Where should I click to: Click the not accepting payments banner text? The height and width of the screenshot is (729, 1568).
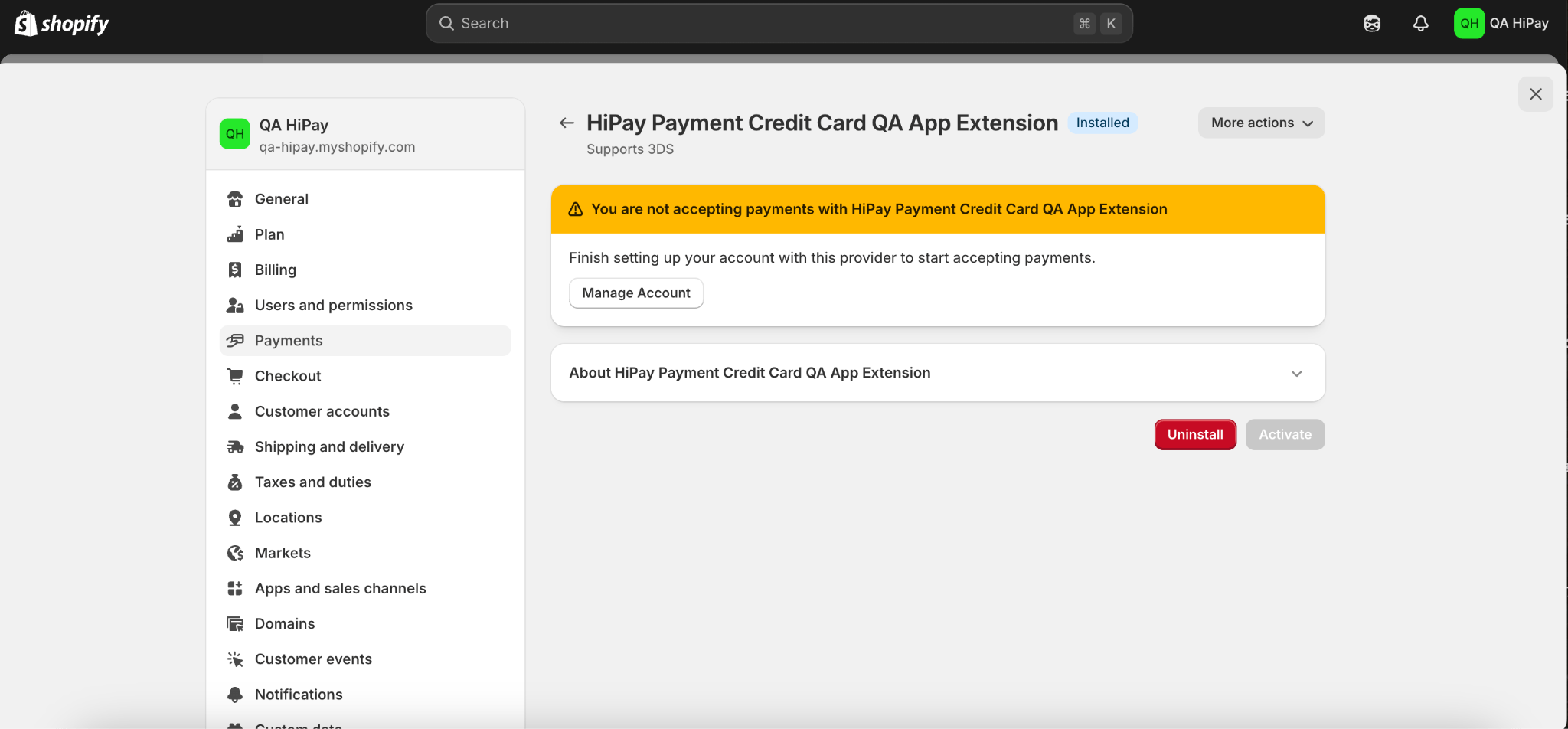pos(879,209)
